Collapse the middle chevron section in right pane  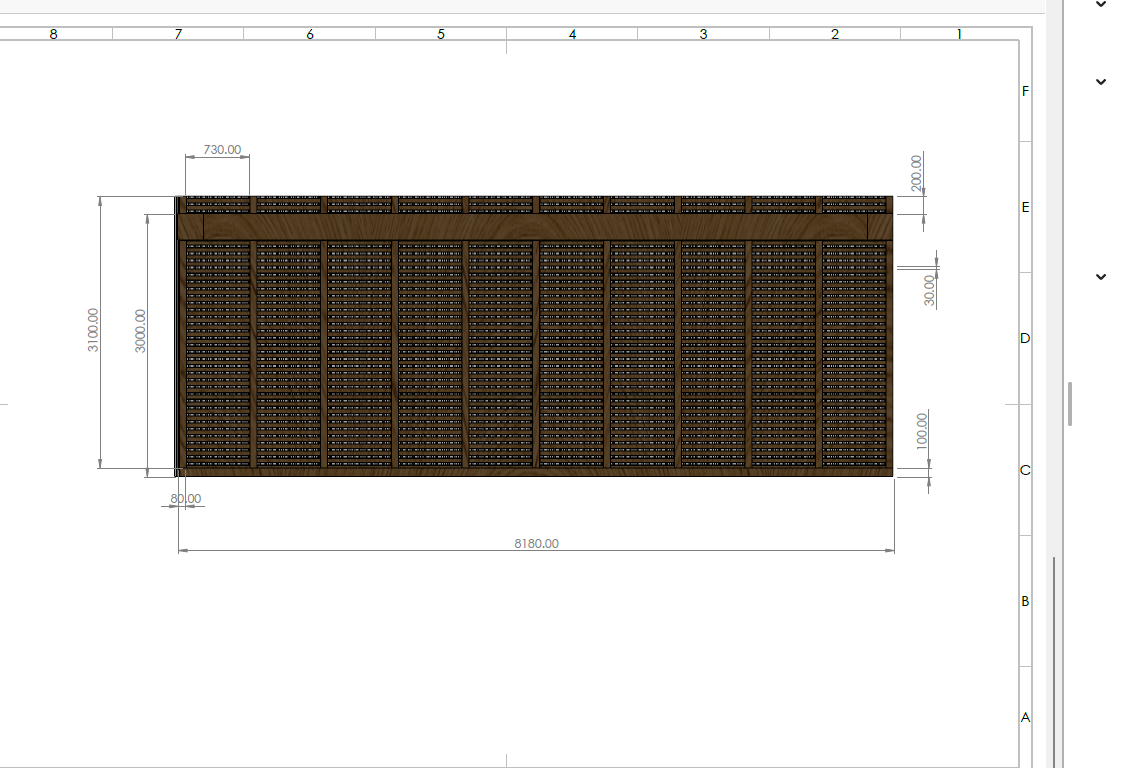[x=1101, y=82]
